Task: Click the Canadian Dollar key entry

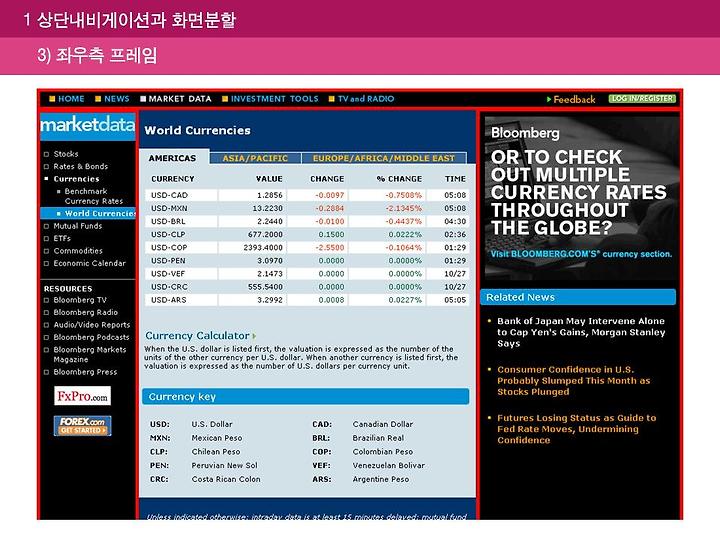Action: coord(382,424)
